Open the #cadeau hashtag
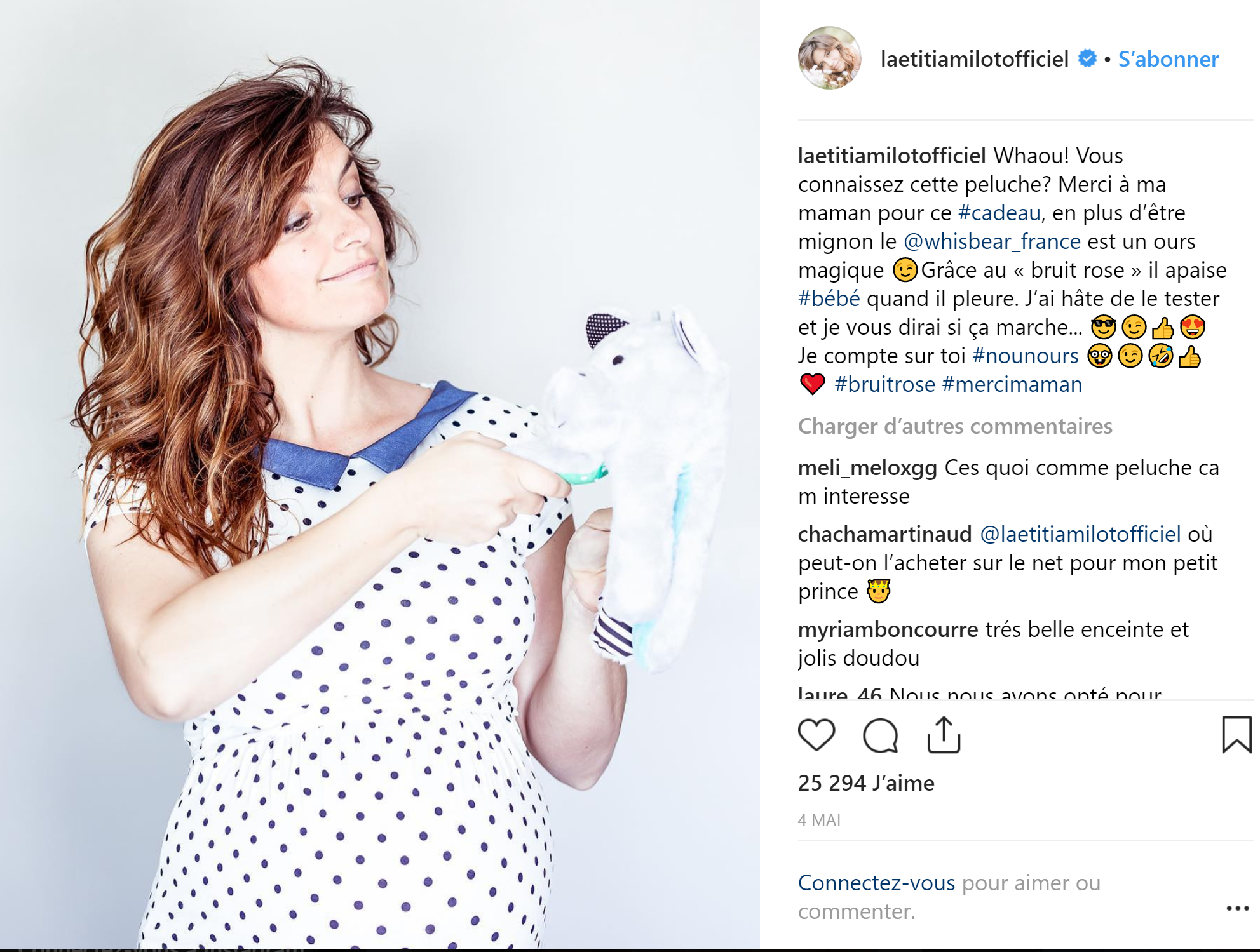Viewport: 1260px width, 952px height. click(x=999, y=213)
